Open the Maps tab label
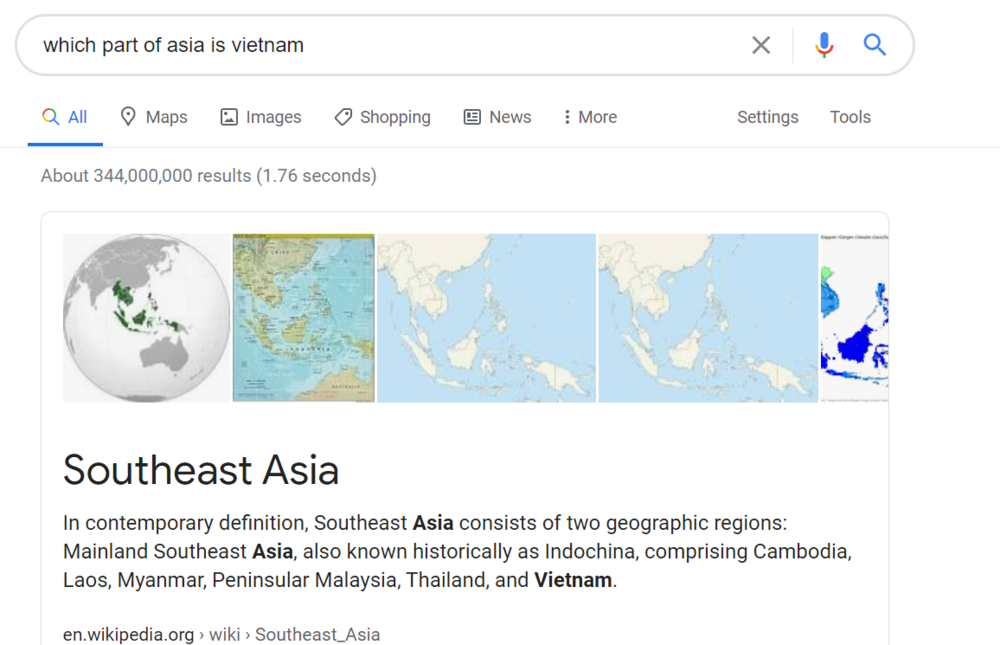The height and width of the screenshot is (645, 1000). coord(166,117)
